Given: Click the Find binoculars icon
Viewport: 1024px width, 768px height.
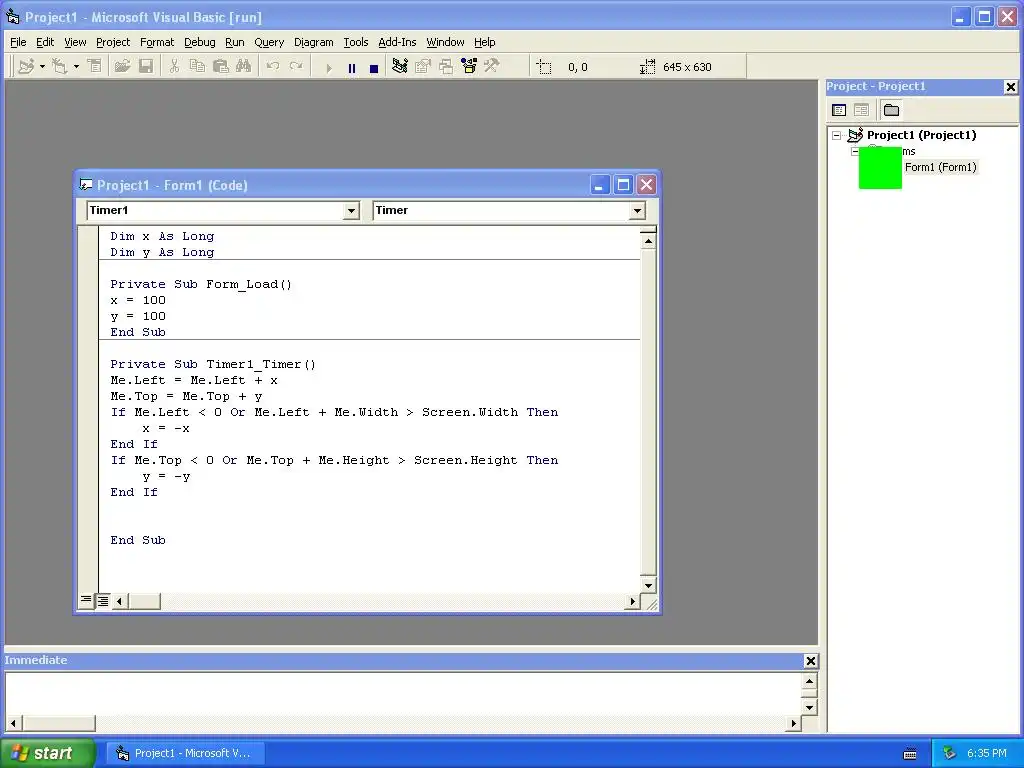Looking at the screenshot, I should click(244, 67).
